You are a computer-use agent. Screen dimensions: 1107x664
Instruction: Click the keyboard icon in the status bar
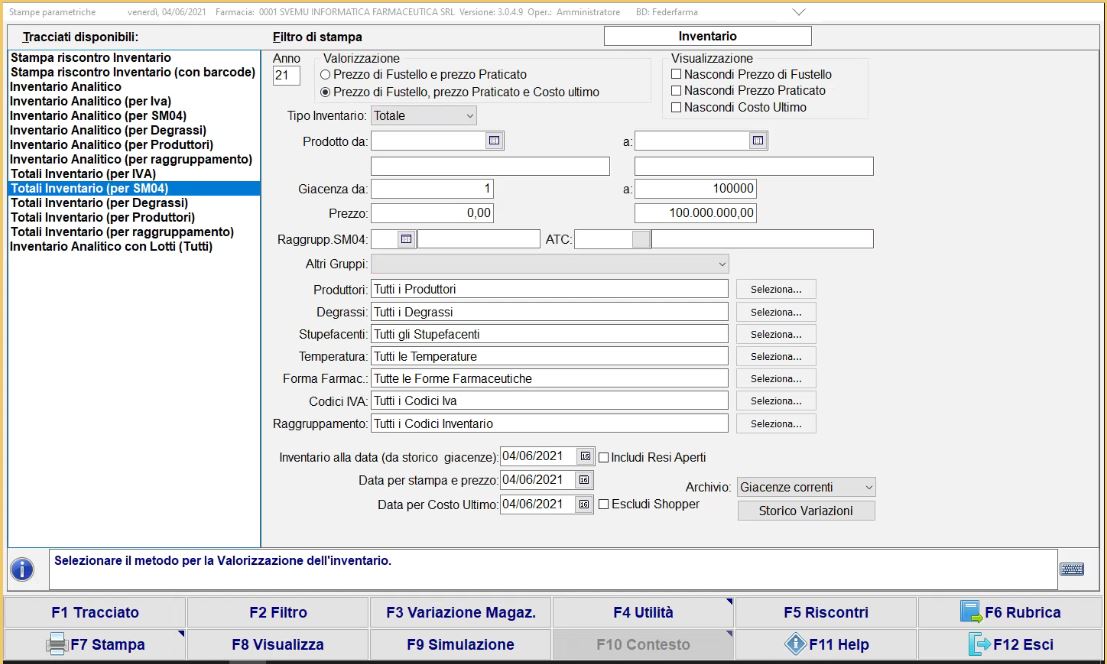click(x=1071, y=569)
